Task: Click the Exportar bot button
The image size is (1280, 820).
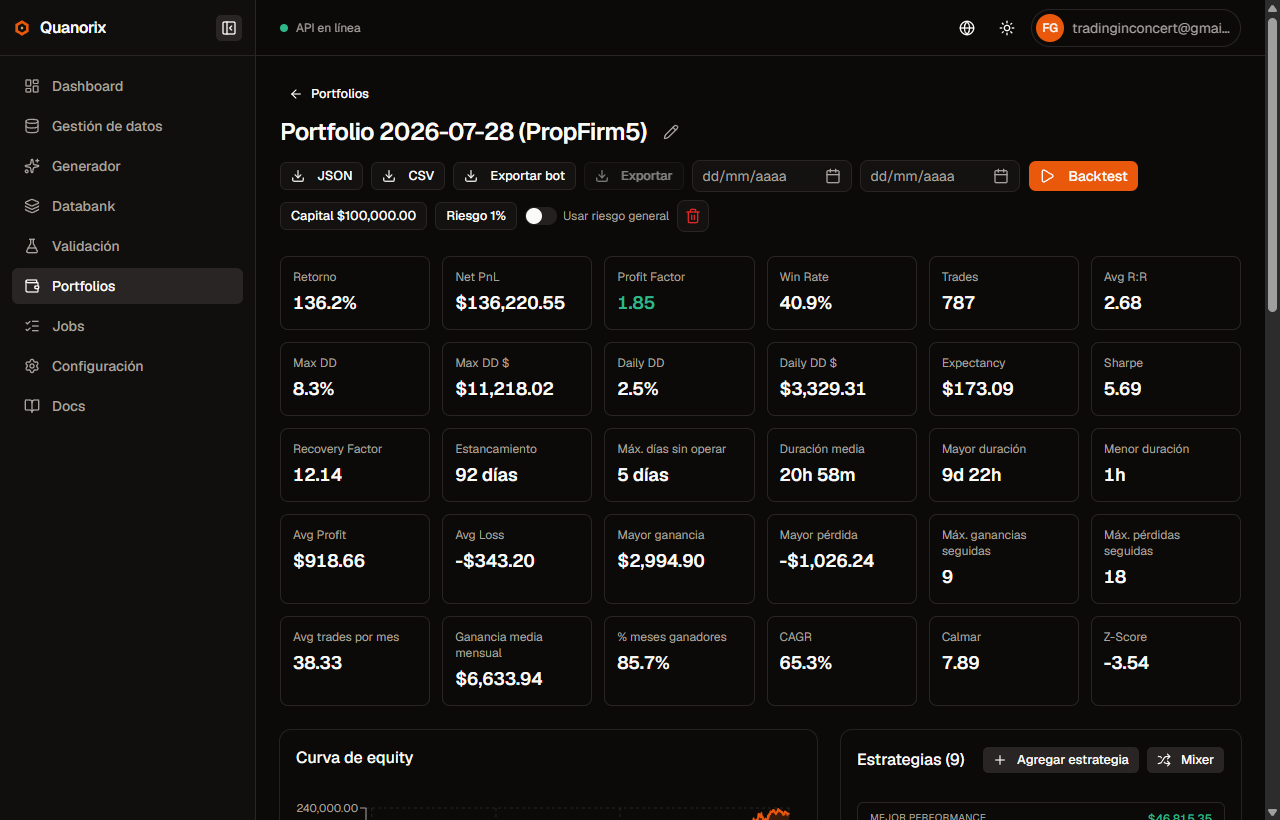Action: (515, 176)
